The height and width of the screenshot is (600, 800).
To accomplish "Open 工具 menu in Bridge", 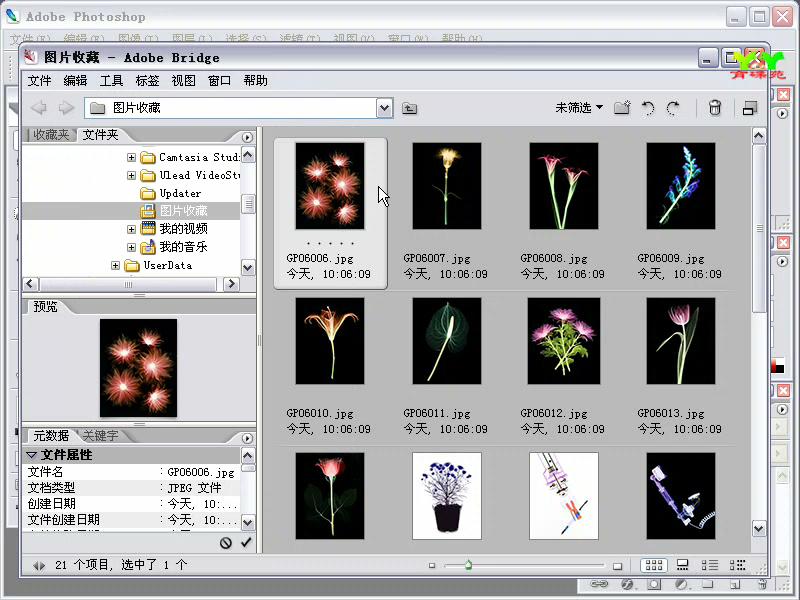I will [x=111, y=81].
